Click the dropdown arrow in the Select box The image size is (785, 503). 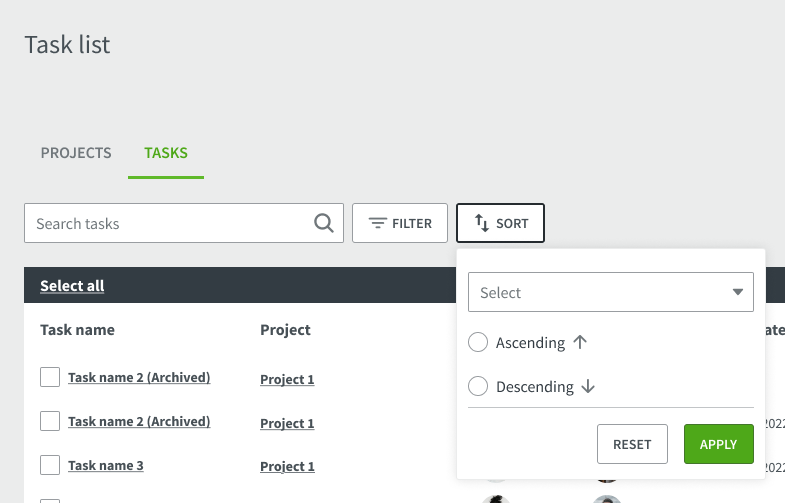(x=737, y=292)
